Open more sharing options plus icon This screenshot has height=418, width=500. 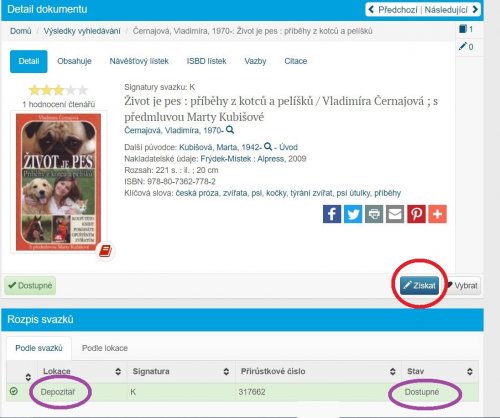coord(437,214)
